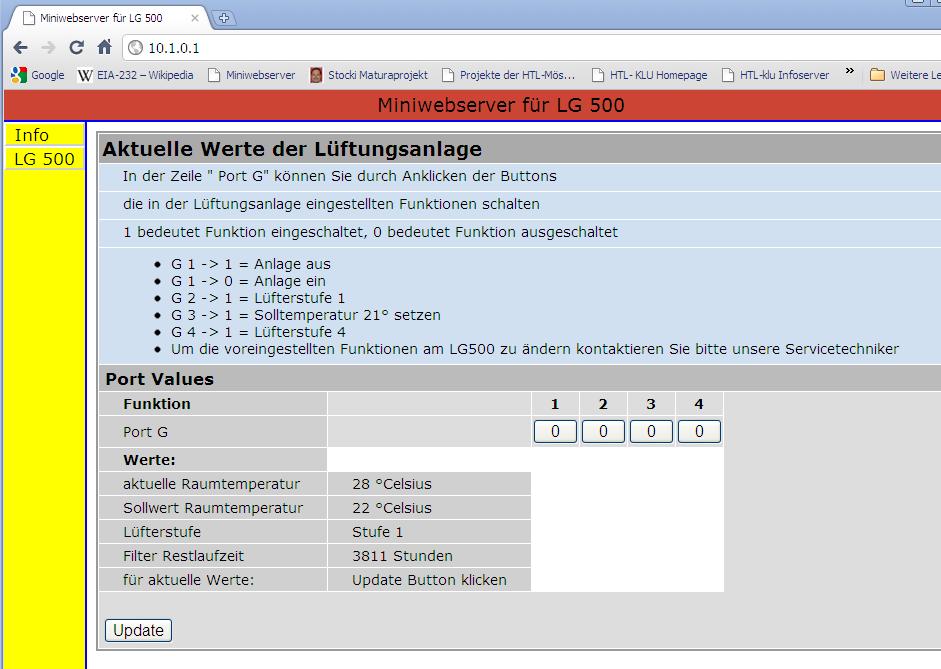Expand the bookmarks overflow chevron
The image size is (941, 669).
click(x=850, y=73)
